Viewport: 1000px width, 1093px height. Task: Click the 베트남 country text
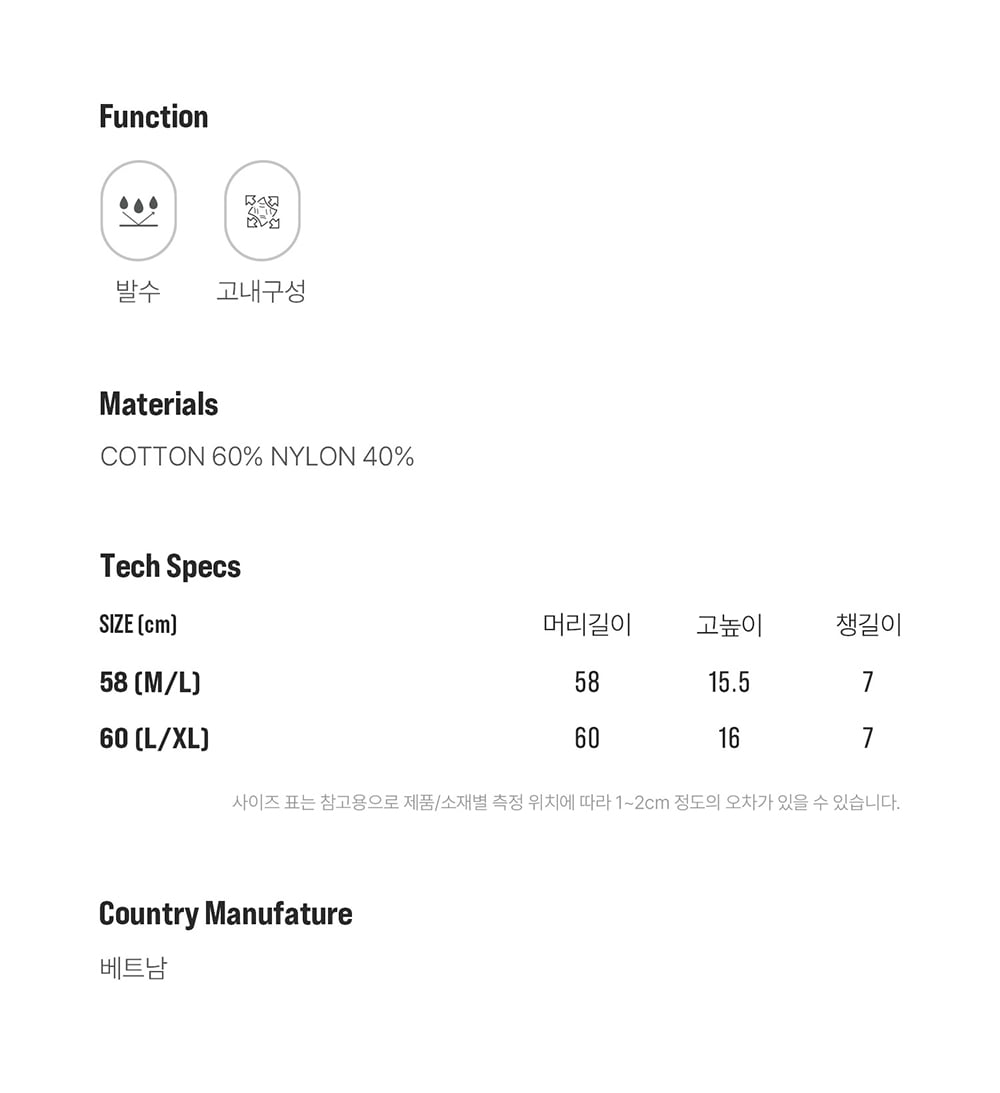coord(133,968)
